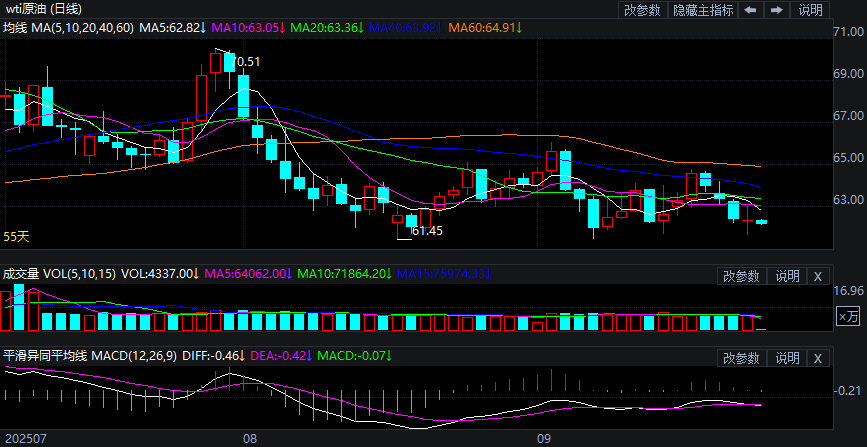Select the 成交量 VOL(5,10,15) indicator label

tap(59, 272)
